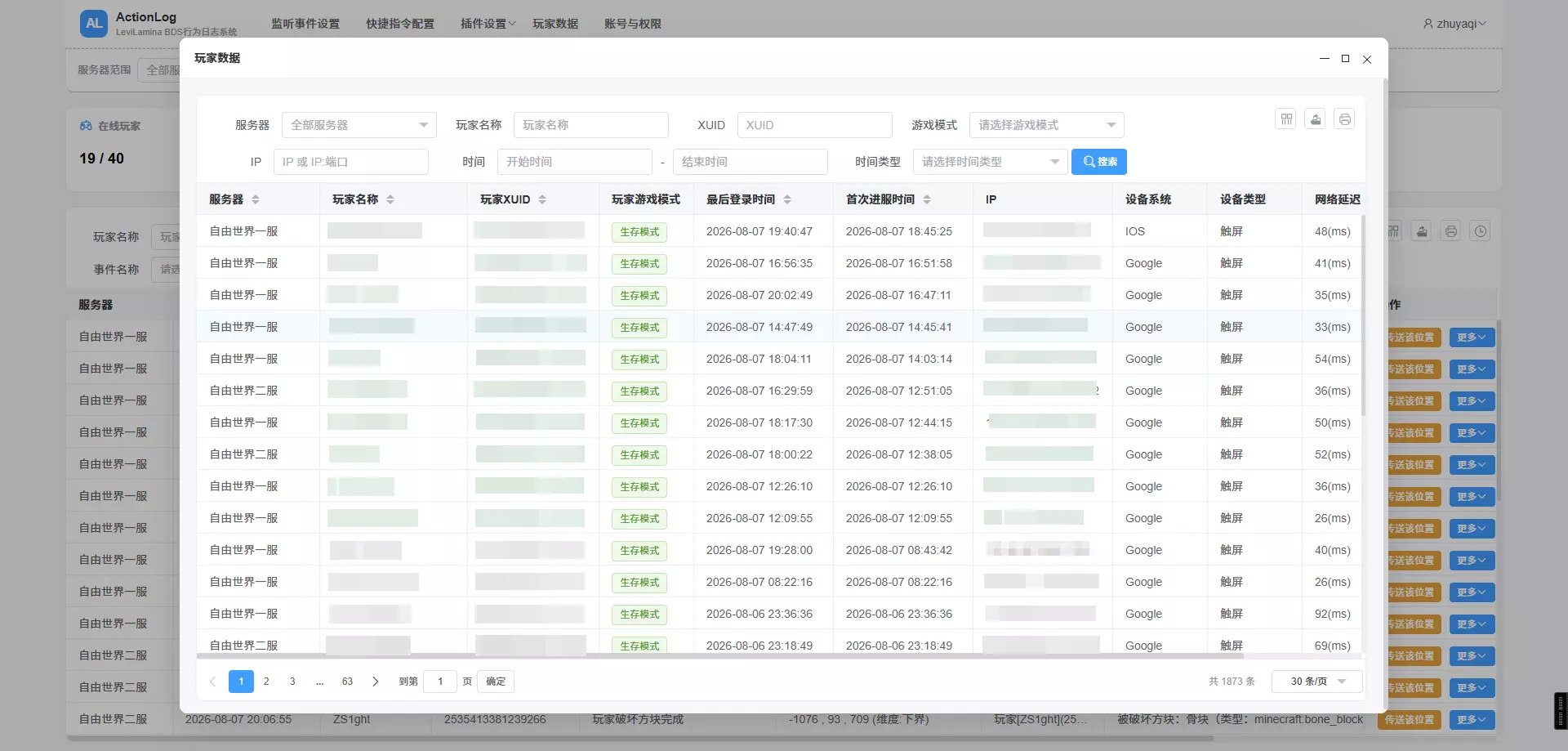Click the clock icon in the background toolbar
This screenshot has width=1568, height=751.
(x=1481, y=231)
